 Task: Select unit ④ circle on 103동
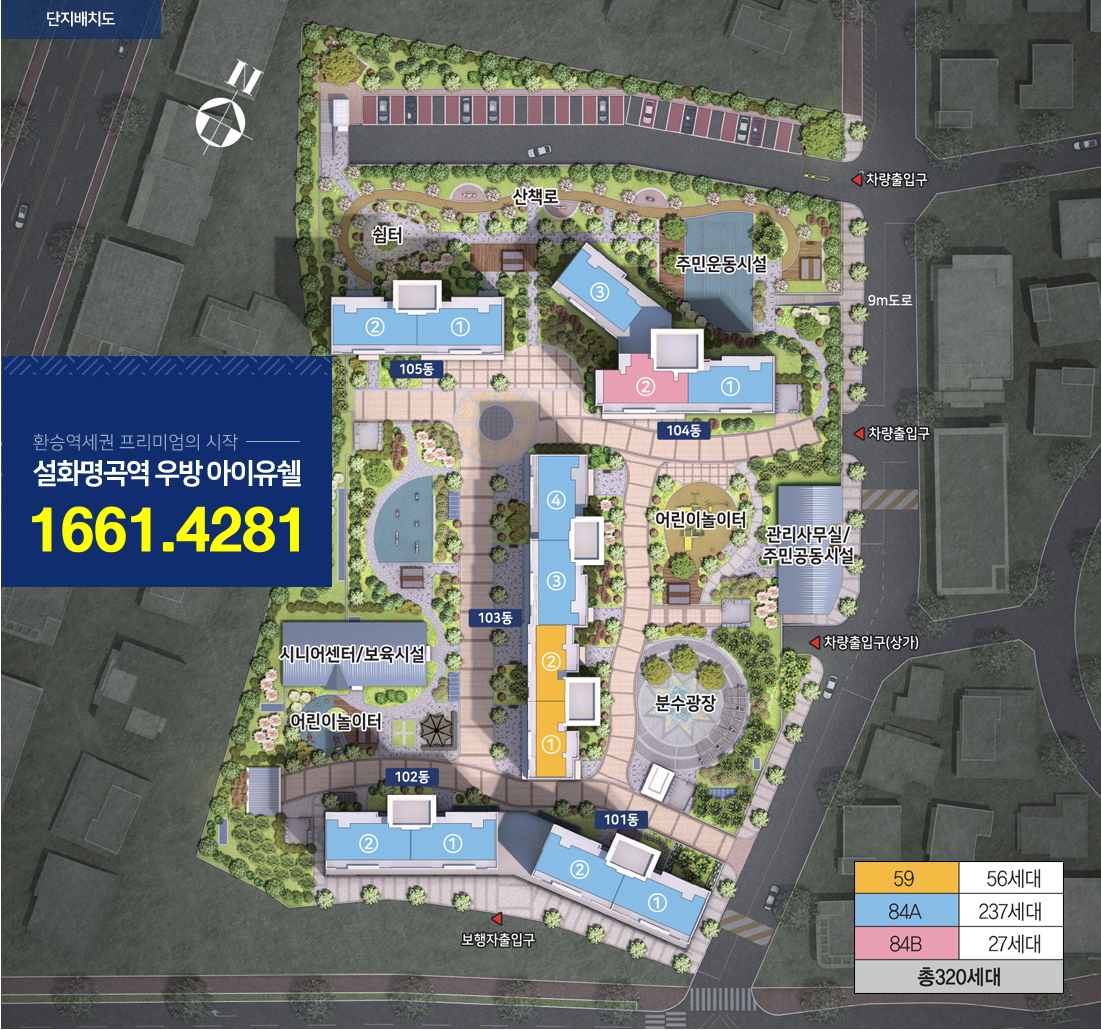[x=556, y=501]
